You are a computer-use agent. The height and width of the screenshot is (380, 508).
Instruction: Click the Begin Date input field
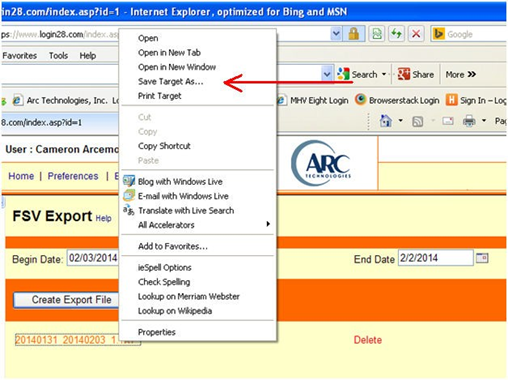[93, 258]
